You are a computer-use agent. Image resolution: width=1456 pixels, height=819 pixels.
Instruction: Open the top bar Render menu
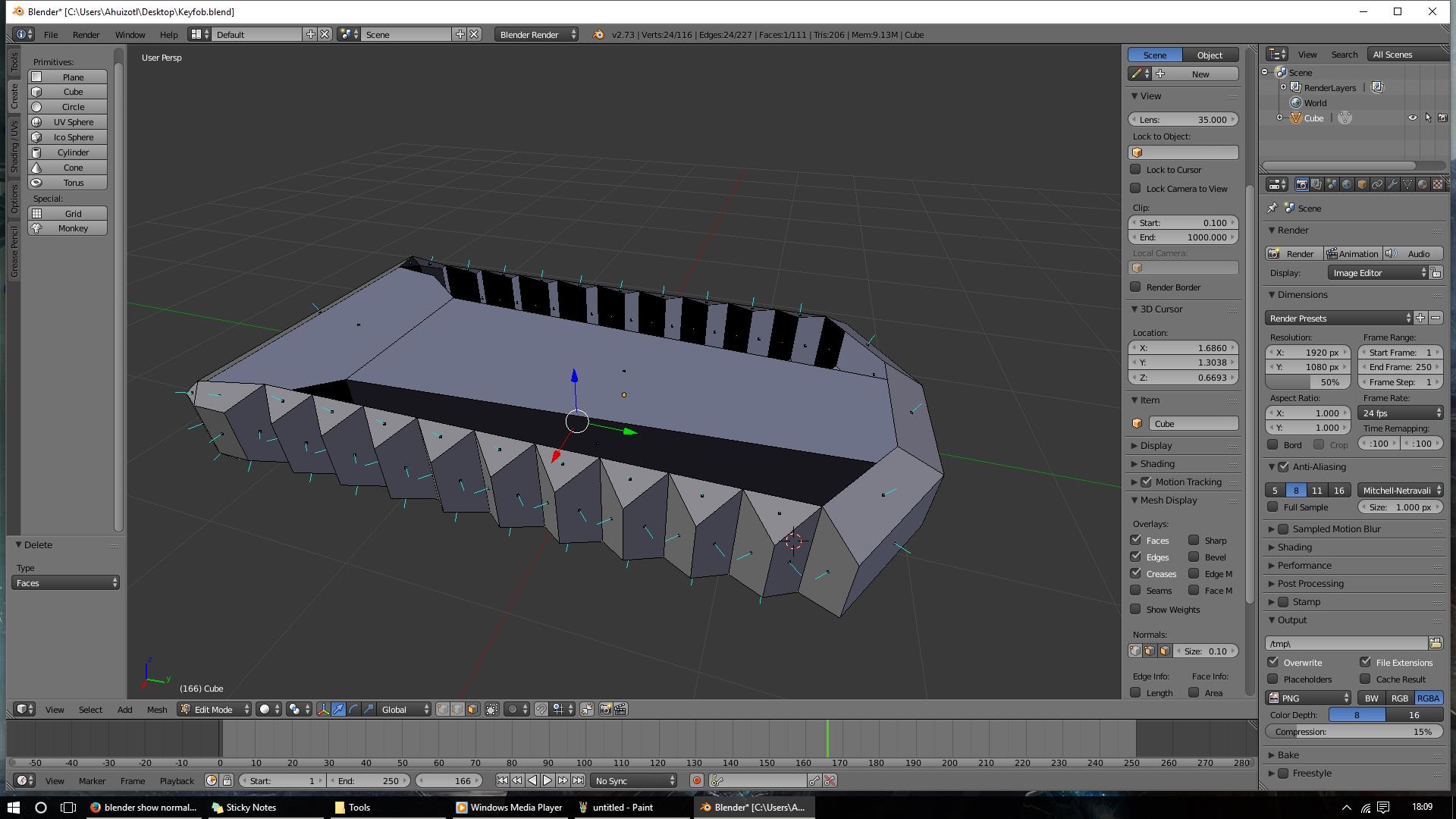[x=86, y=34]
